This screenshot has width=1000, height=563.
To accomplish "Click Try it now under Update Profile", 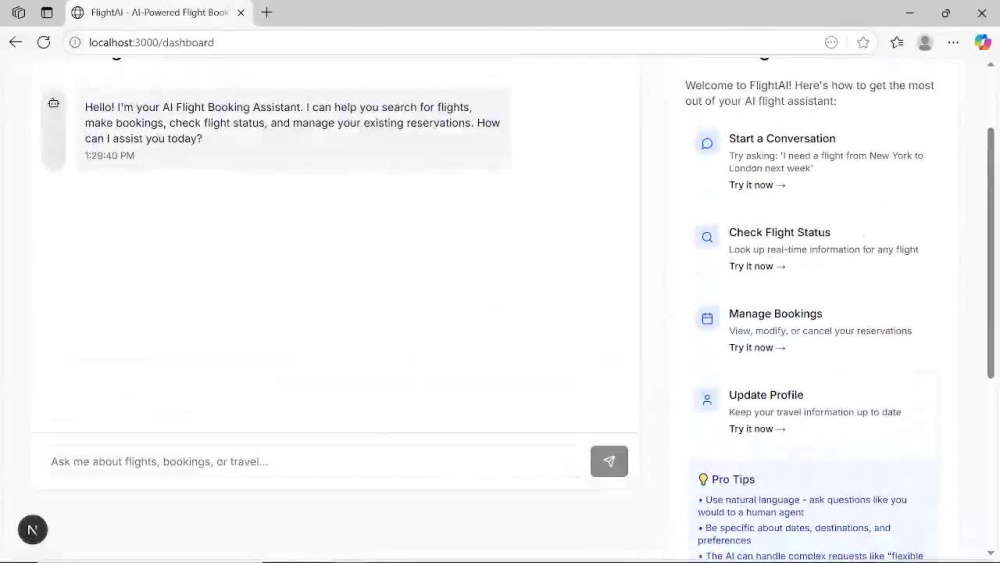I will click(757, 429).
